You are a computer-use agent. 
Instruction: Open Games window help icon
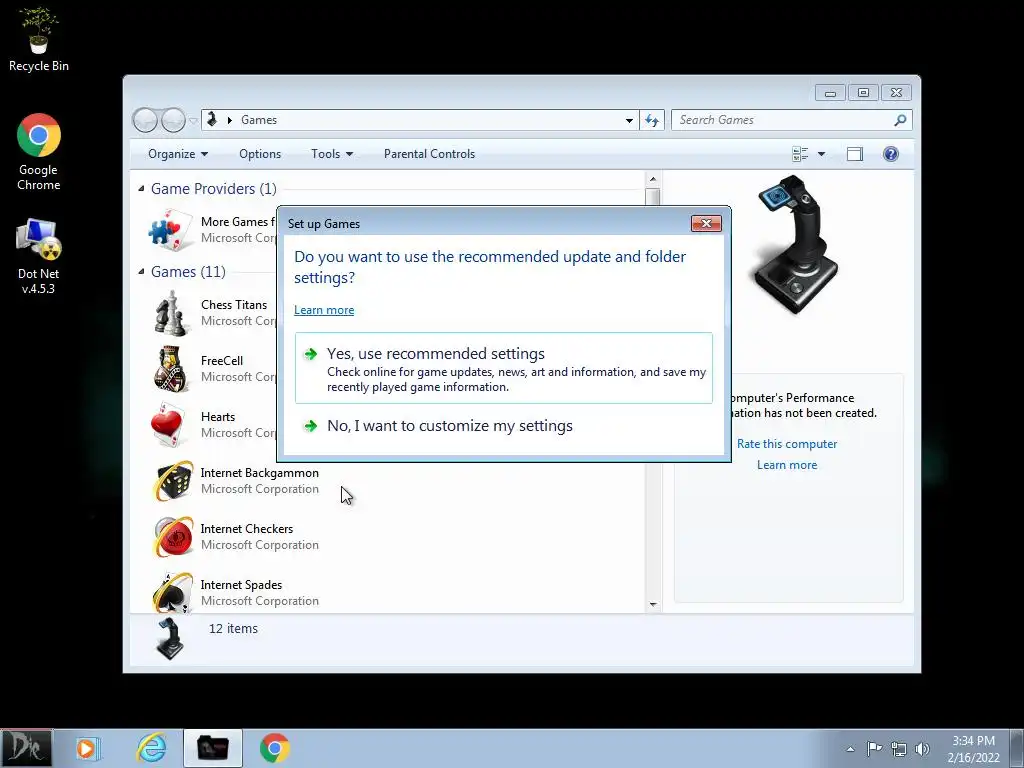(891, 154)
